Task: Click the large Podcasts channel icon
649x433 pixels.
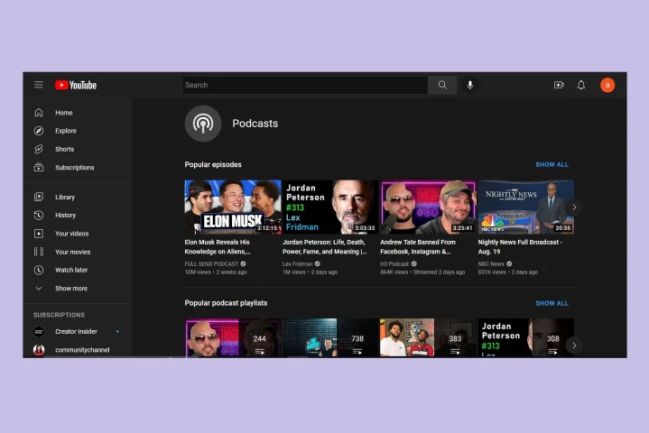Action: (203, 123)
